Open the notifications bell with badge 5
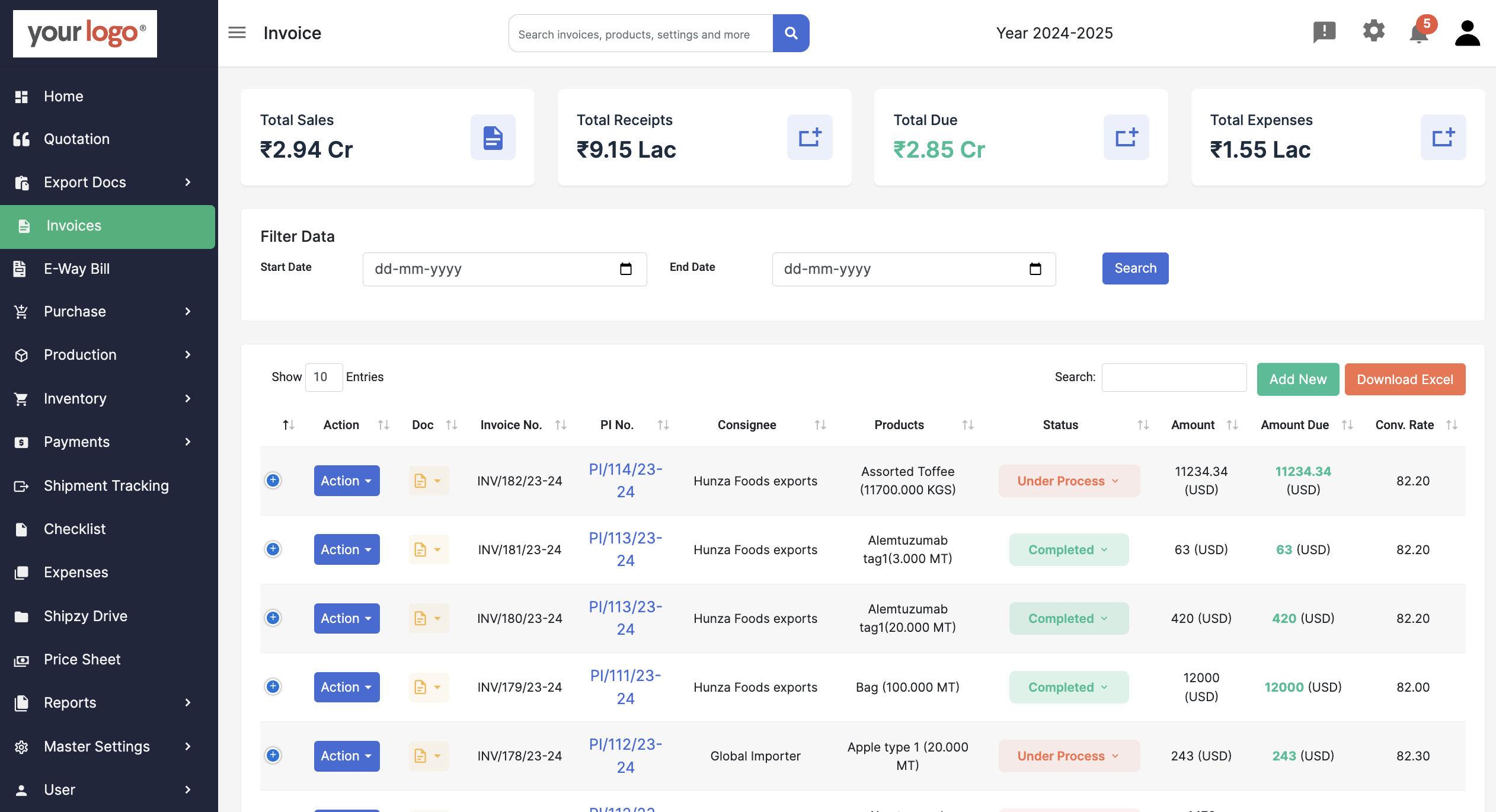This screenshot has width=1496, height=812. pos(1419,34)
